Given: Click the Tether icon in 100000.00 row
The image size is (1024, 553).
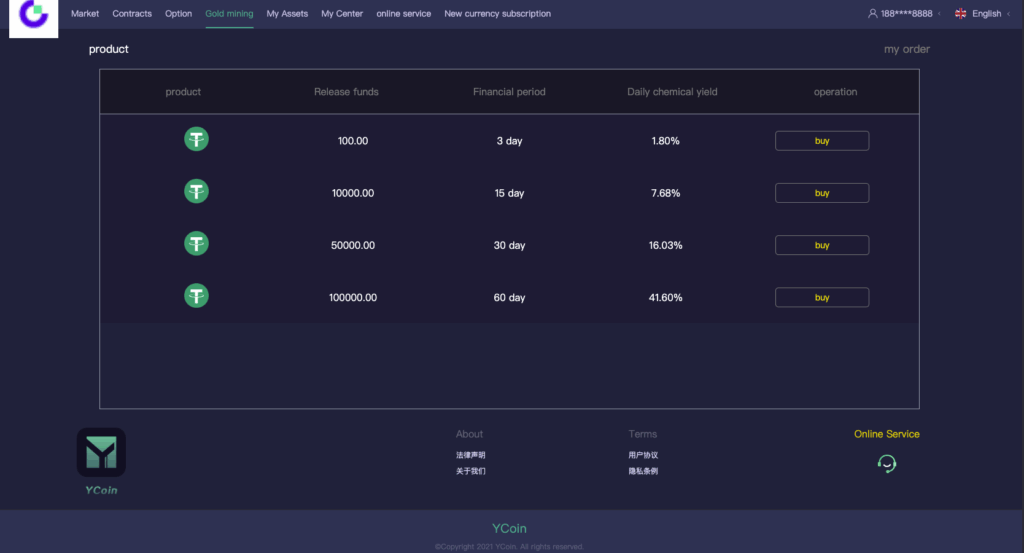Looking at the screenshot, I should click(196, 295).
